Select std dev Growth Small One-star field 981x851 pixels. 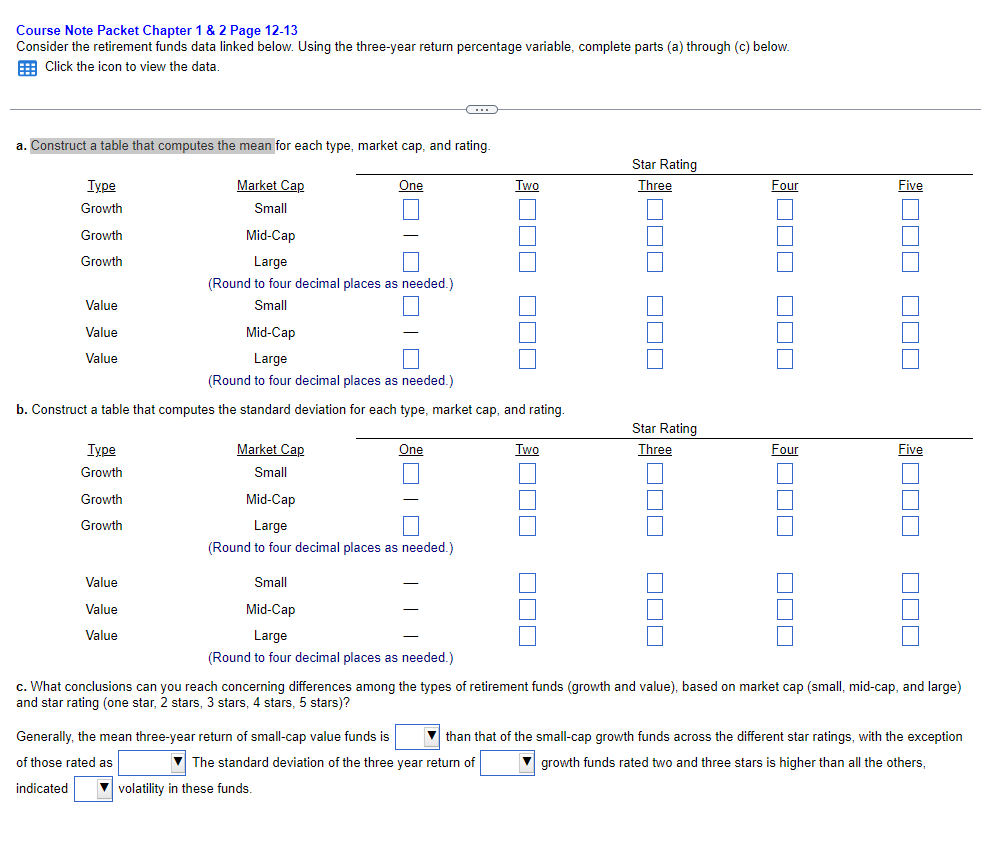click(x=411, y=473)
